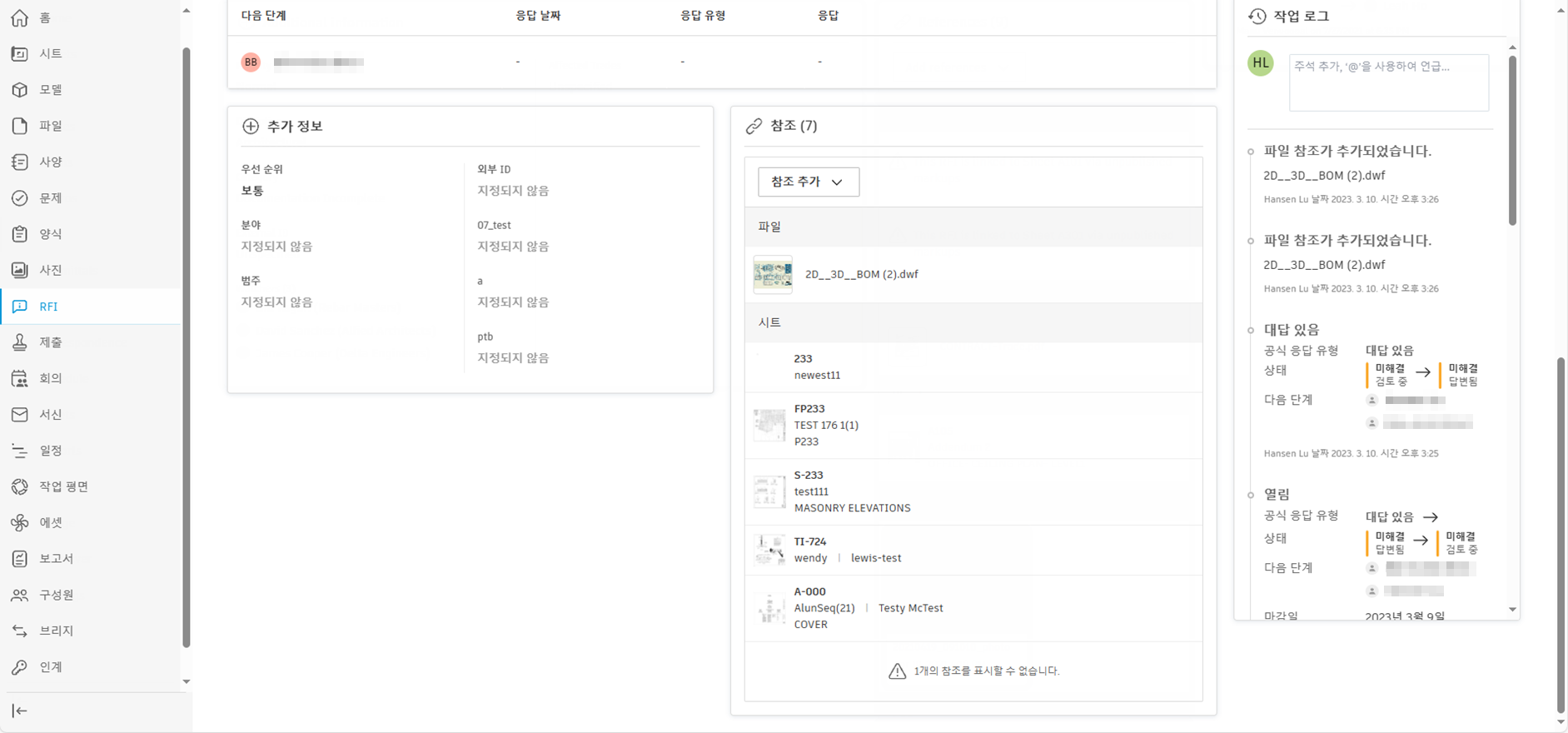Open the Assets (에셋) icon
This screenshot has height=733, width=1568.
[20, 522]
